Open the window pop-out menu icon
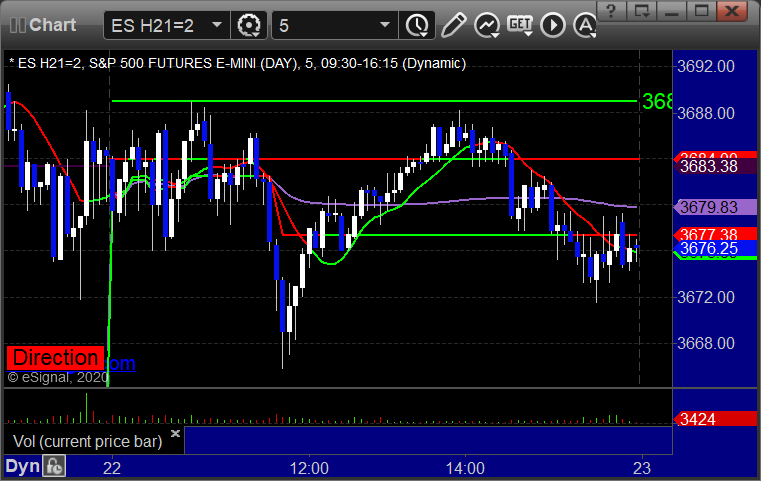Viewport: 761px width, 481px height. click(641, 11)
